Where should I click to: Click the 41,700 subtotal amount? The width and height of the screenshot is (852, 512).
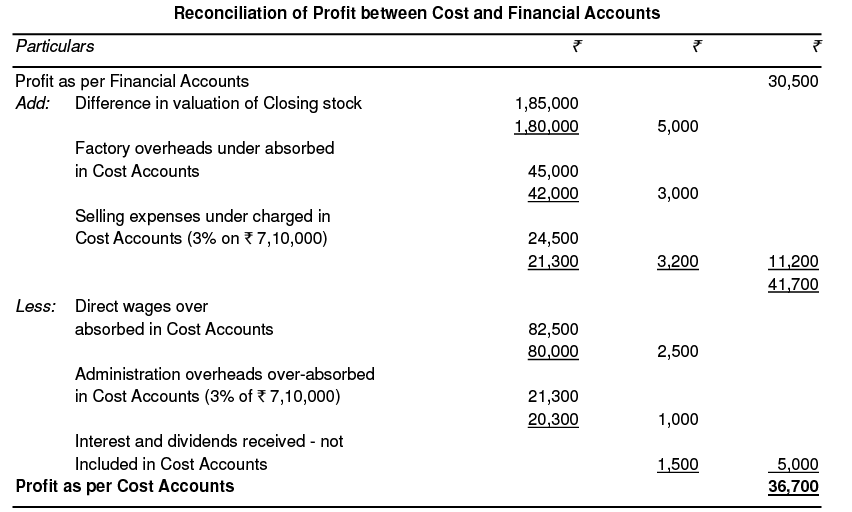click(x=793, y=285)
